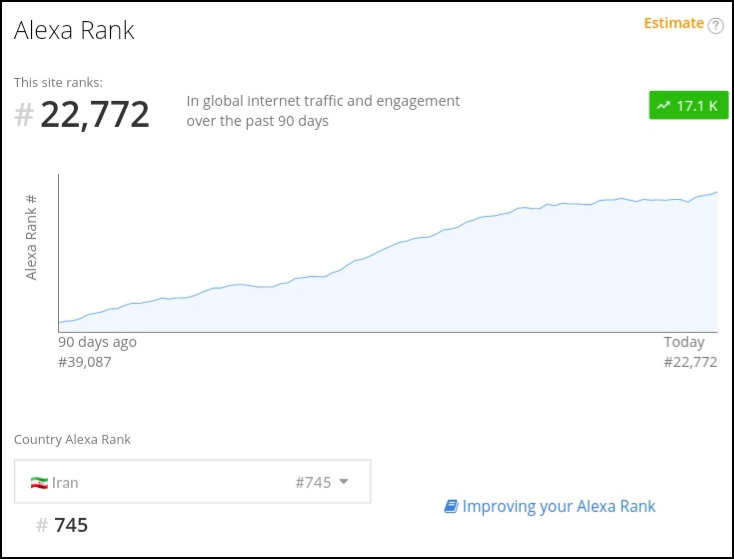
Task: Expand the country dropdown arrow
Action: (x=344, y=481)
